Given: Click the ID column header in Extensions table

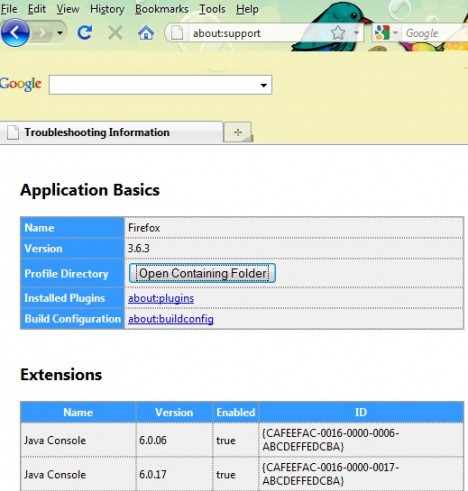Looking at the screenshot, I should (361, 412).
